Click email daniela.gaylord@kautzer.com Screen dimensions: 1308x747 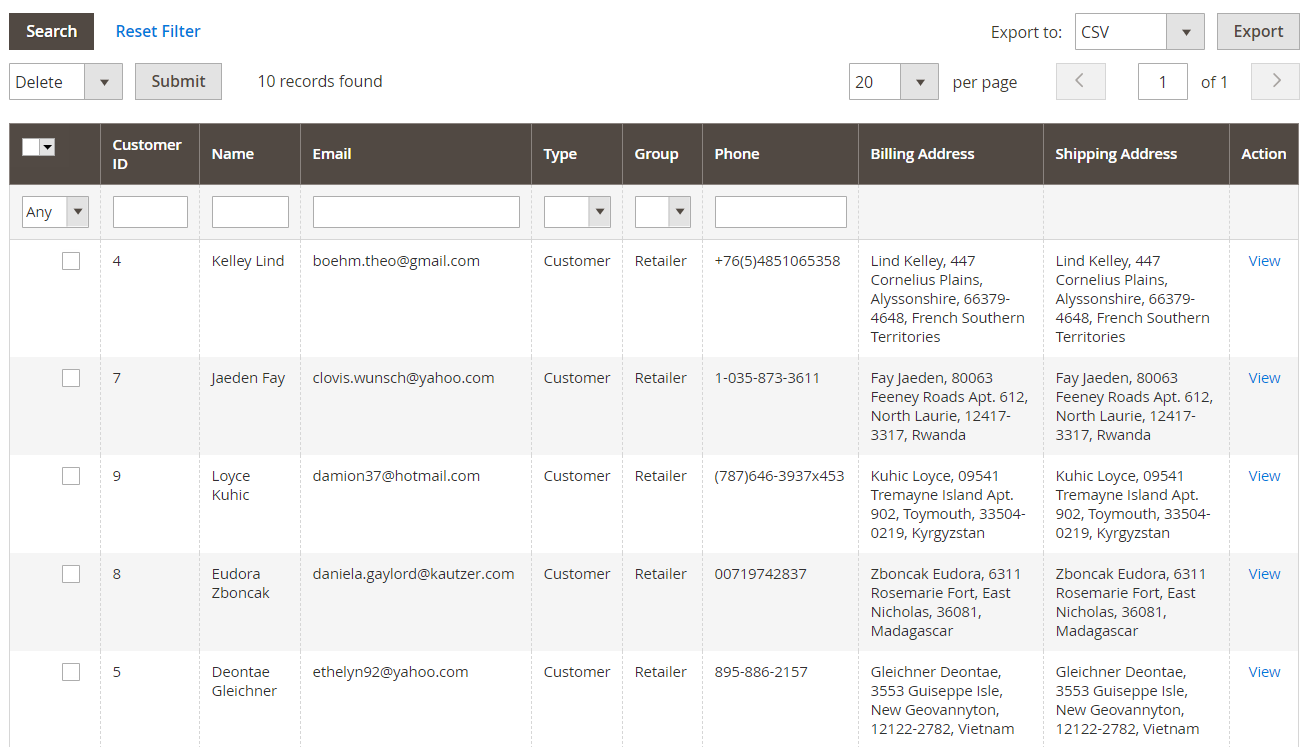[x=413, y=574]
